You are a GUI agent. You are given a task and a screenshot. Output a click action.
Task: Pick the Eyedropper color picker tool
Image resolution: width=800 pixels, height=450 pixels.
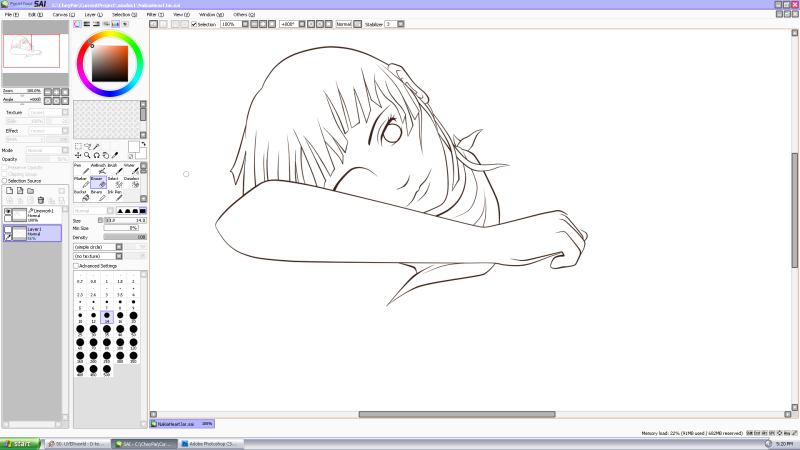tap(116, 155)
